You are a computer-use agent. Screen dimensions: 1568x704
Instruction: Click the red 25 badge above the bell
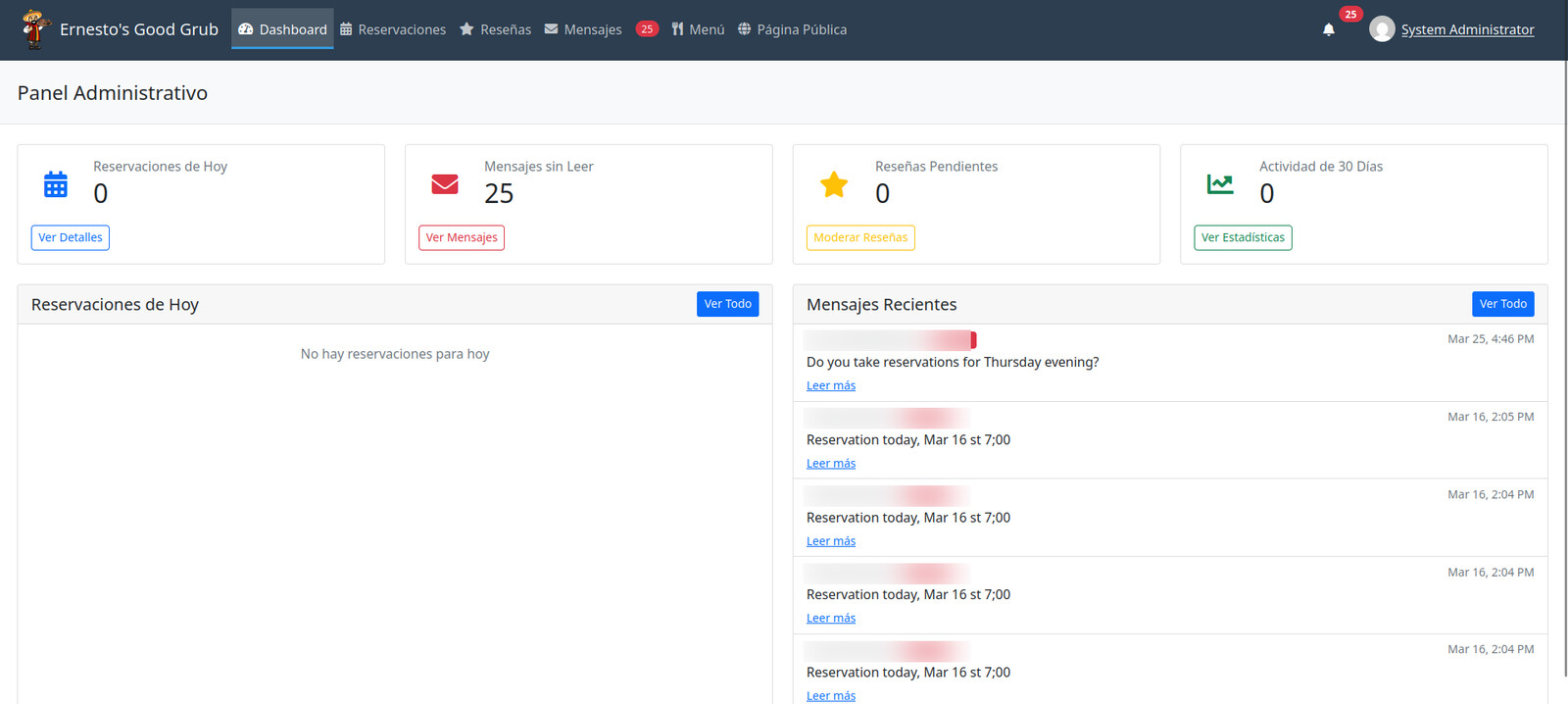(x=1350, y=14)
